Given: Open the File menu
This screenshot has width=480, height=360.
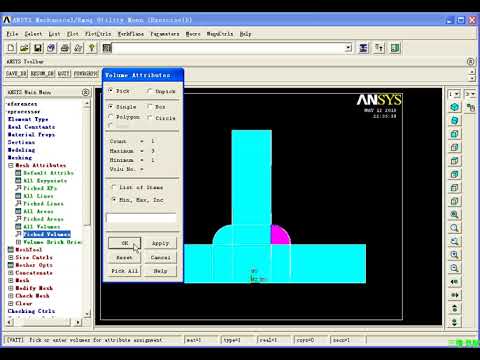Looking at the screenshot, I should click(x=12, y=34).
